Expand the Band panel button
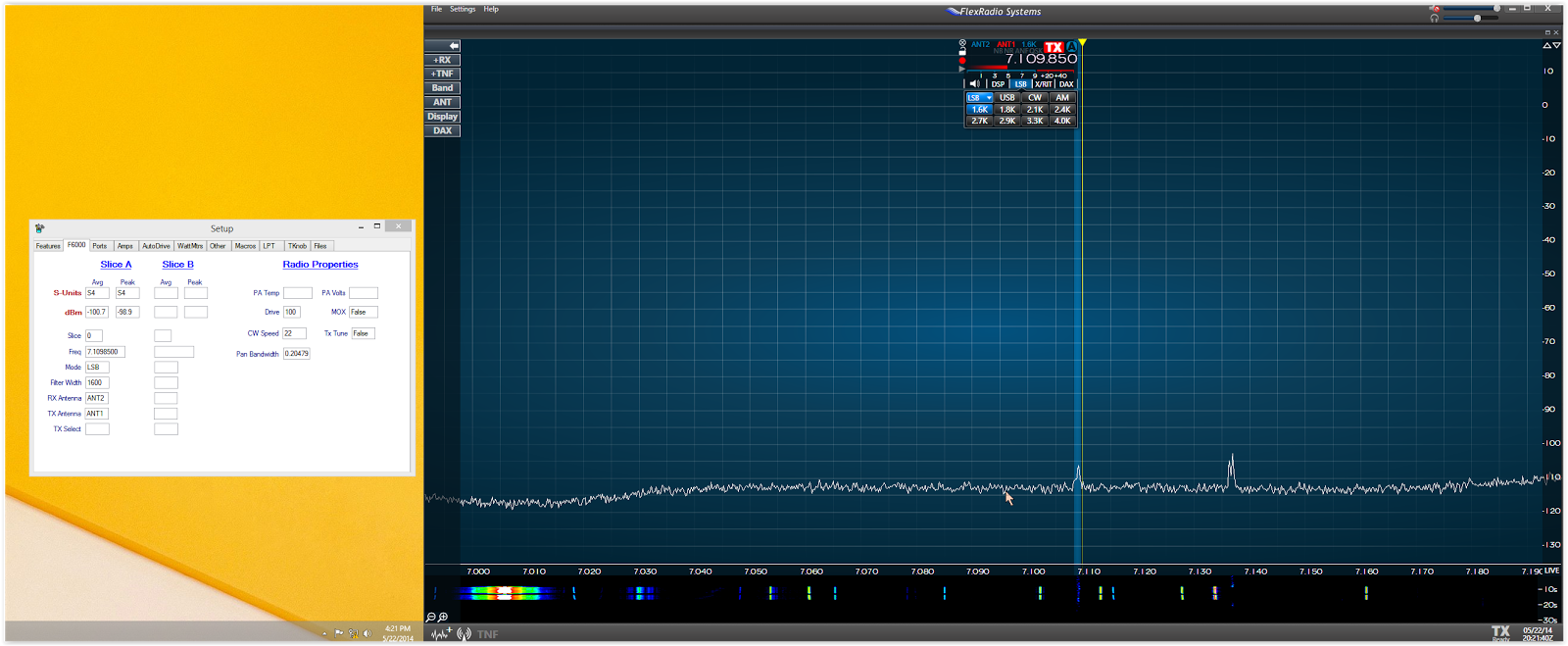 coord(443,88)
